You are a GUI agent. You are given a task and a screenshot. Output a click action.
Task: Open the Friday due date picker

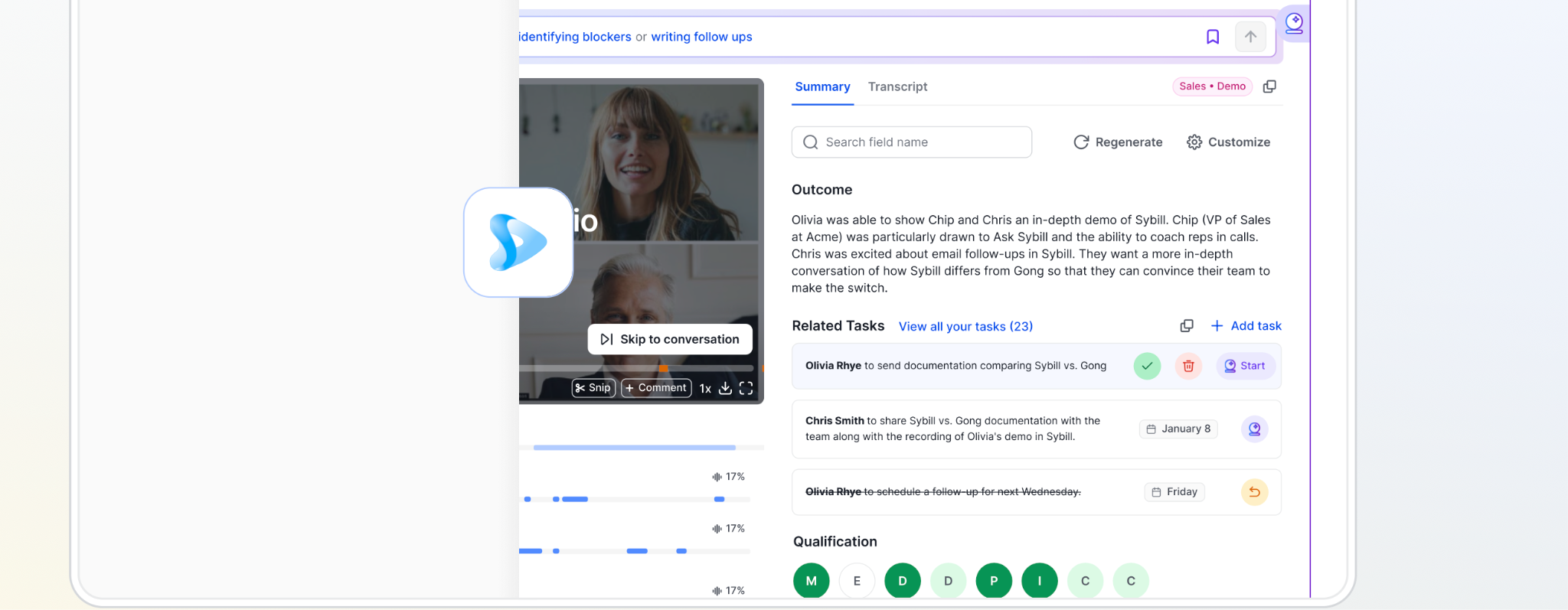coord(1174,492)
